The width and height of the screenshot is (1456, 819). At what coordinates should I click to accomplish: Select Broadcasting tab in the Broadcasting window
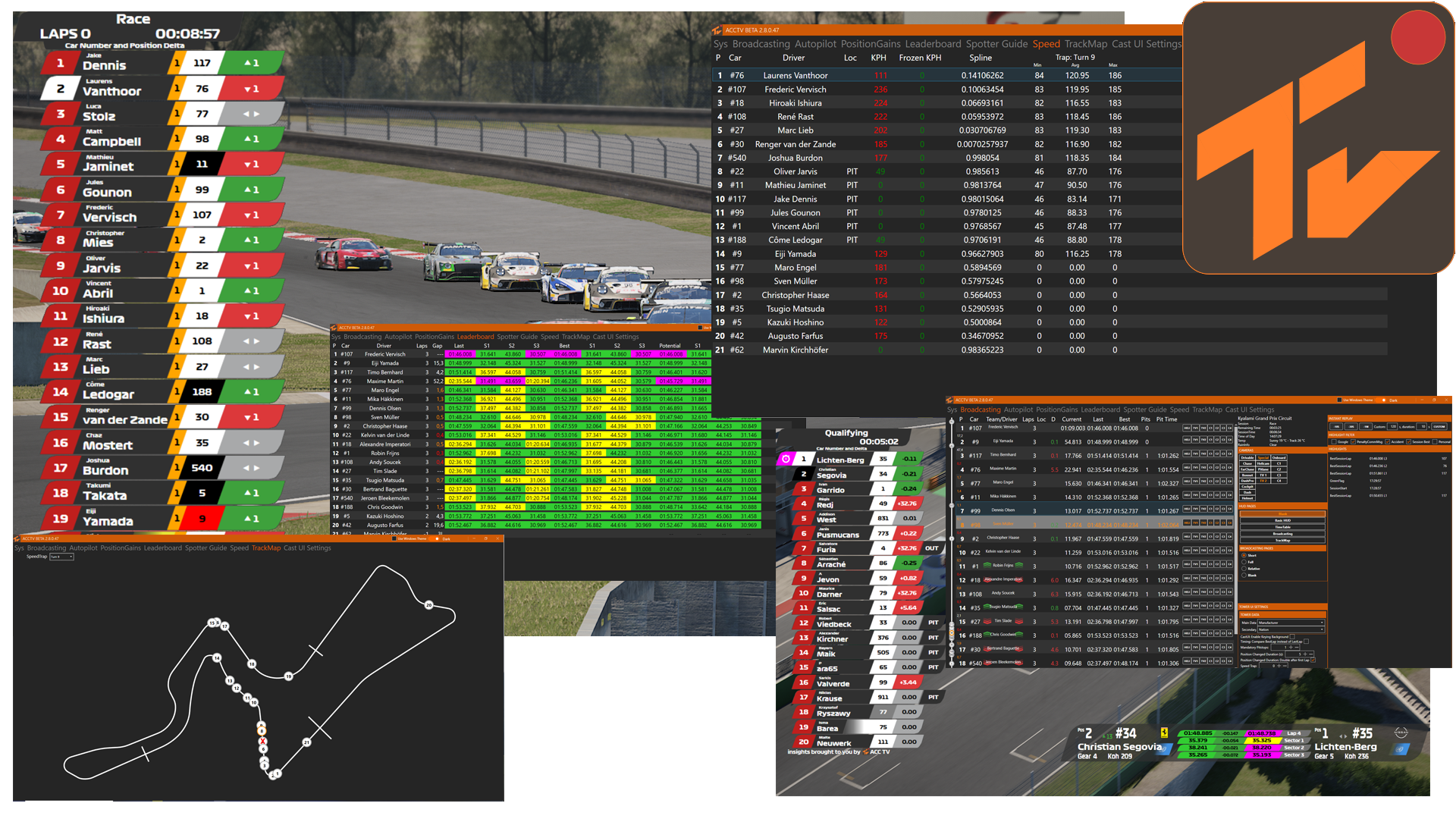coord(981,409)
